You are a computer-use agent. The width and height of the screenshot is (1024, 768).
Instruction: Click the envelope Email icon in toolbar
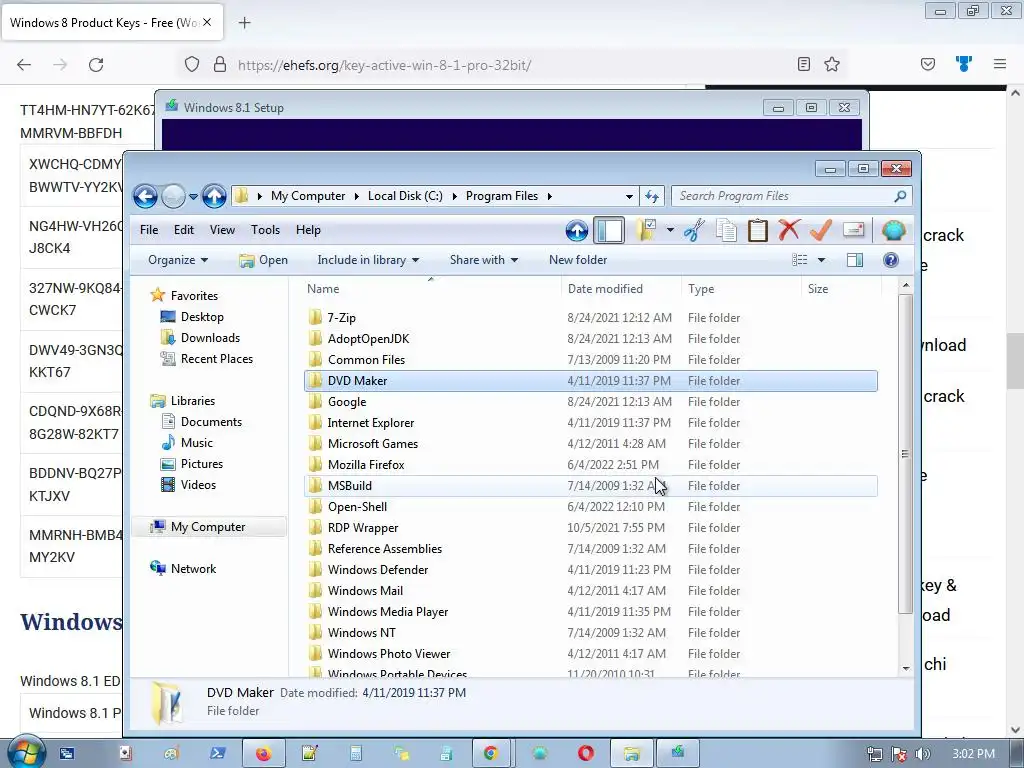(853, 230)
